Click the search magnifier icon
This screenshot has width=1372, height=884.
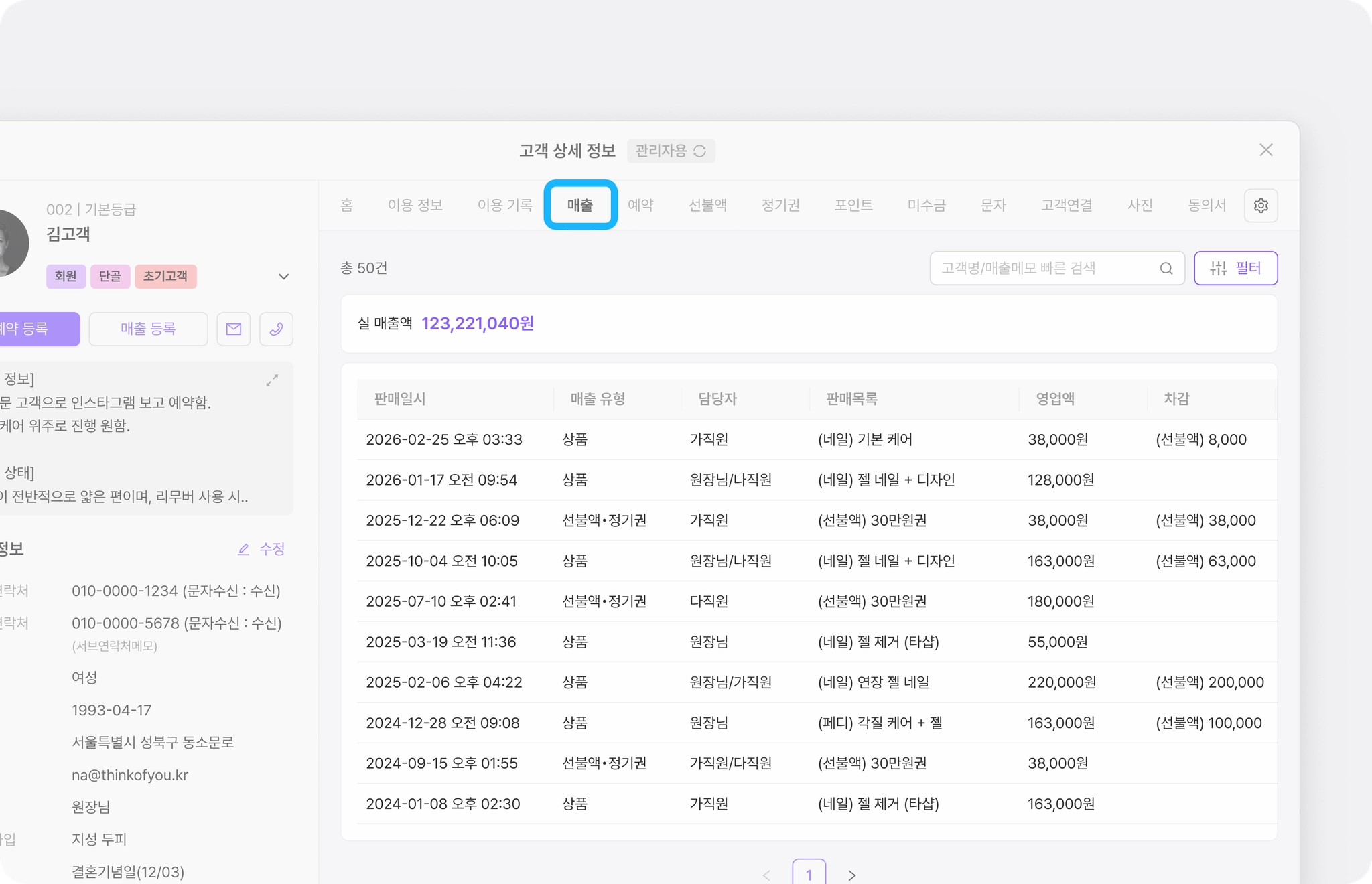coord(1166,269)
